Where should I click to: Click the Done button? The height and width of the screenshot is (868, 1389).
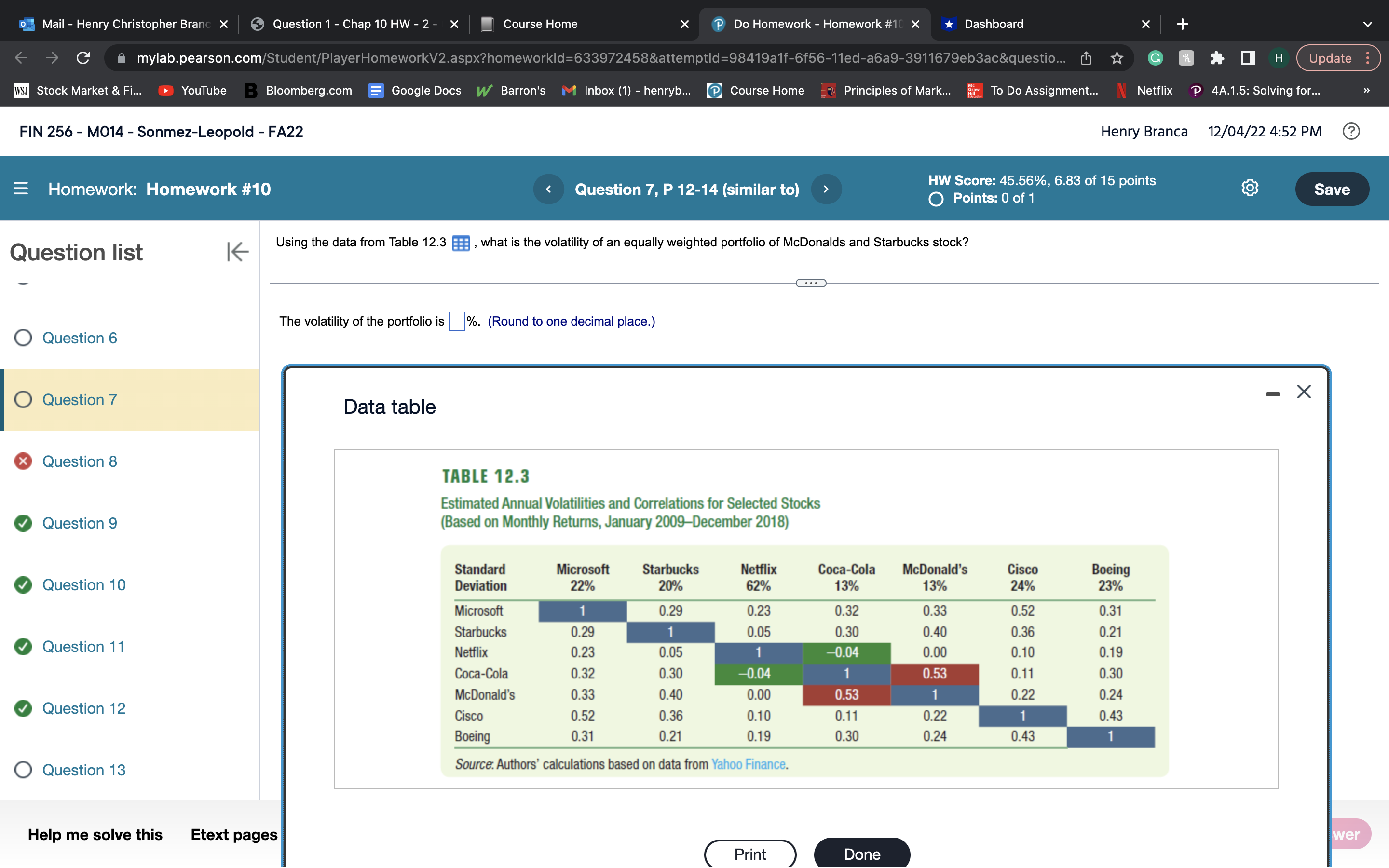pyautogui.click(x=861, y=854)
